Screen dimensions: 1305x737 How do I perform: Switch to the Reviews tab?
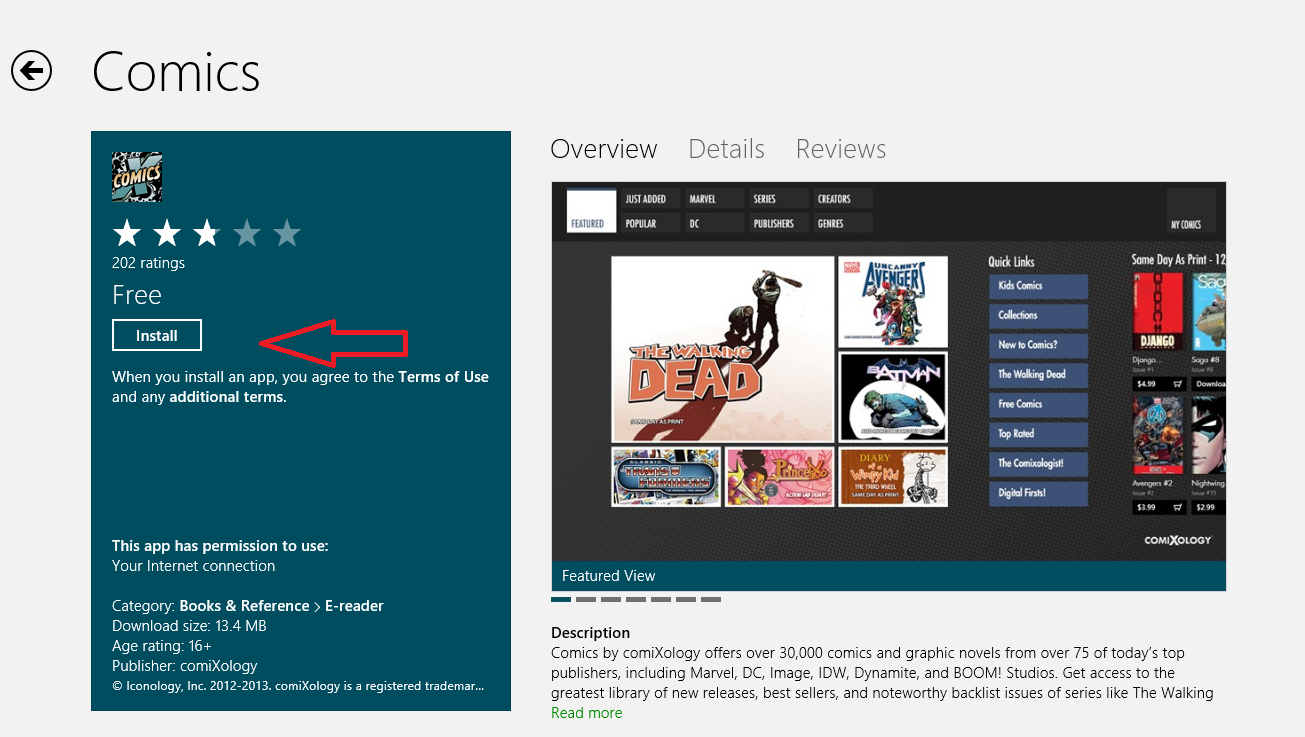point(841,149)
